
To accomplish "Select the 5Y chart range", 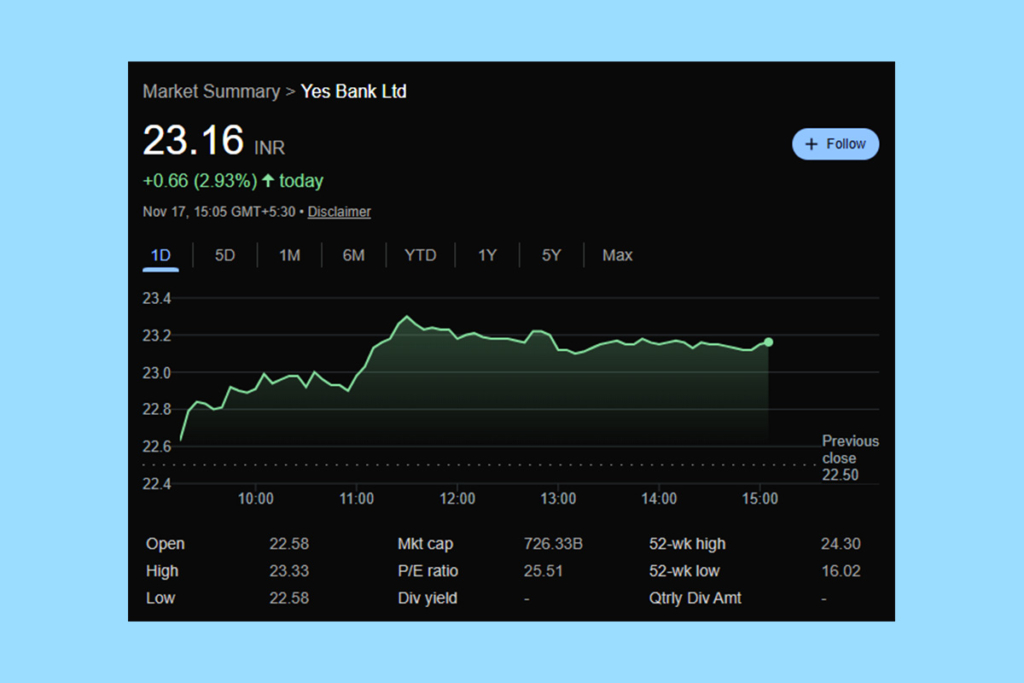I will [x=551, y=255].
